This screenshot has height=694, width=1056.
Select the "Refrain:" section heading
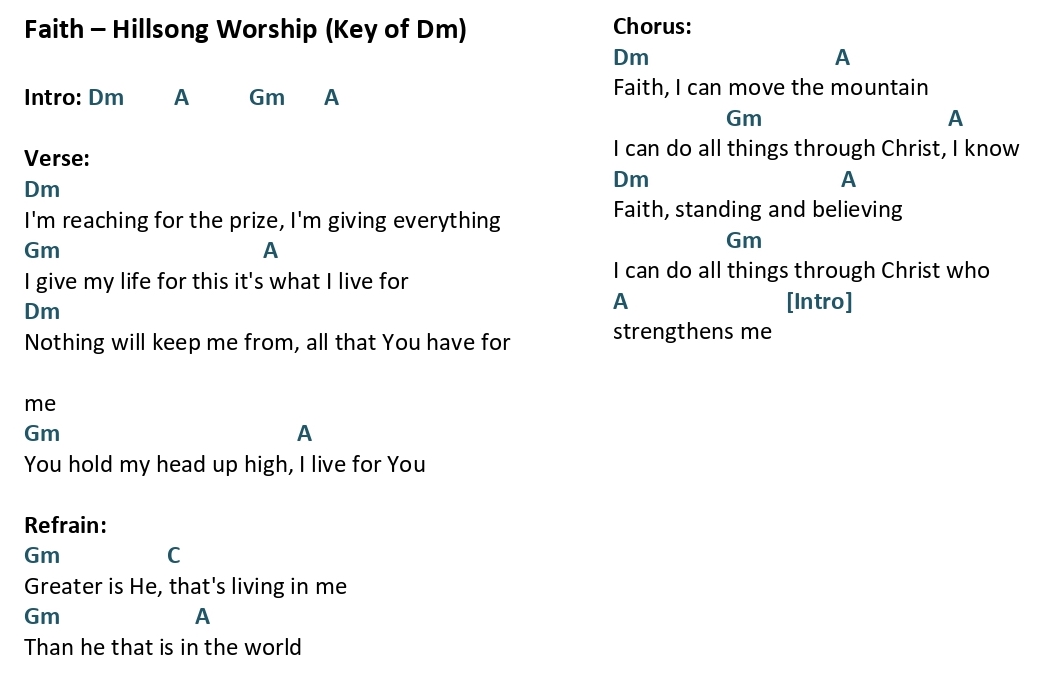(x=65, y=525)
